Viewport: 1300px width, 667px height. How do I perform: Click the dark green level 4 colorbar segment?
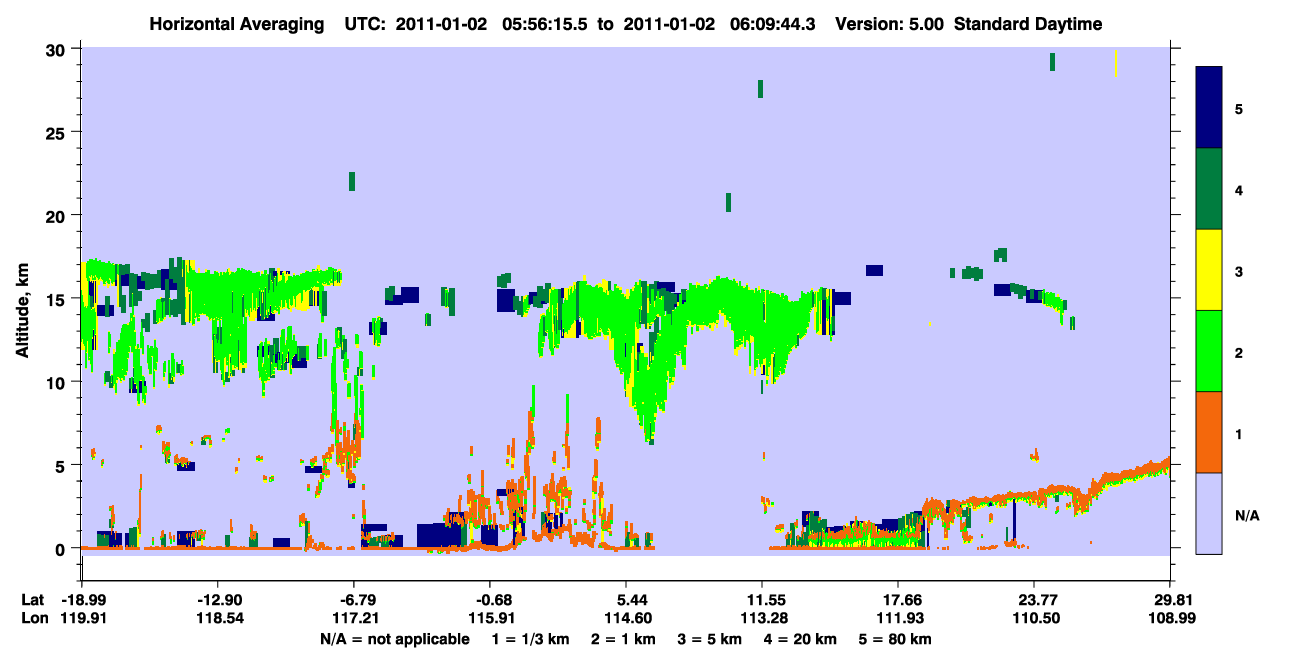pos(1209,189)
